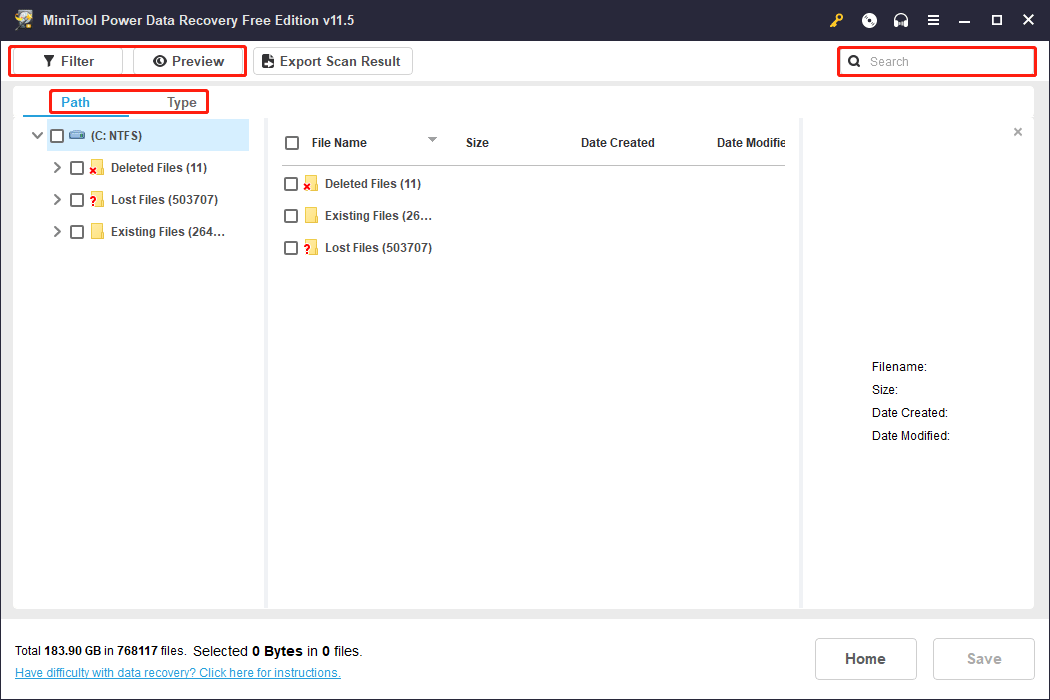1050x700 pixels.
Task: Click the MiniTool app logo in title bar
Action: tap(24, 19)
